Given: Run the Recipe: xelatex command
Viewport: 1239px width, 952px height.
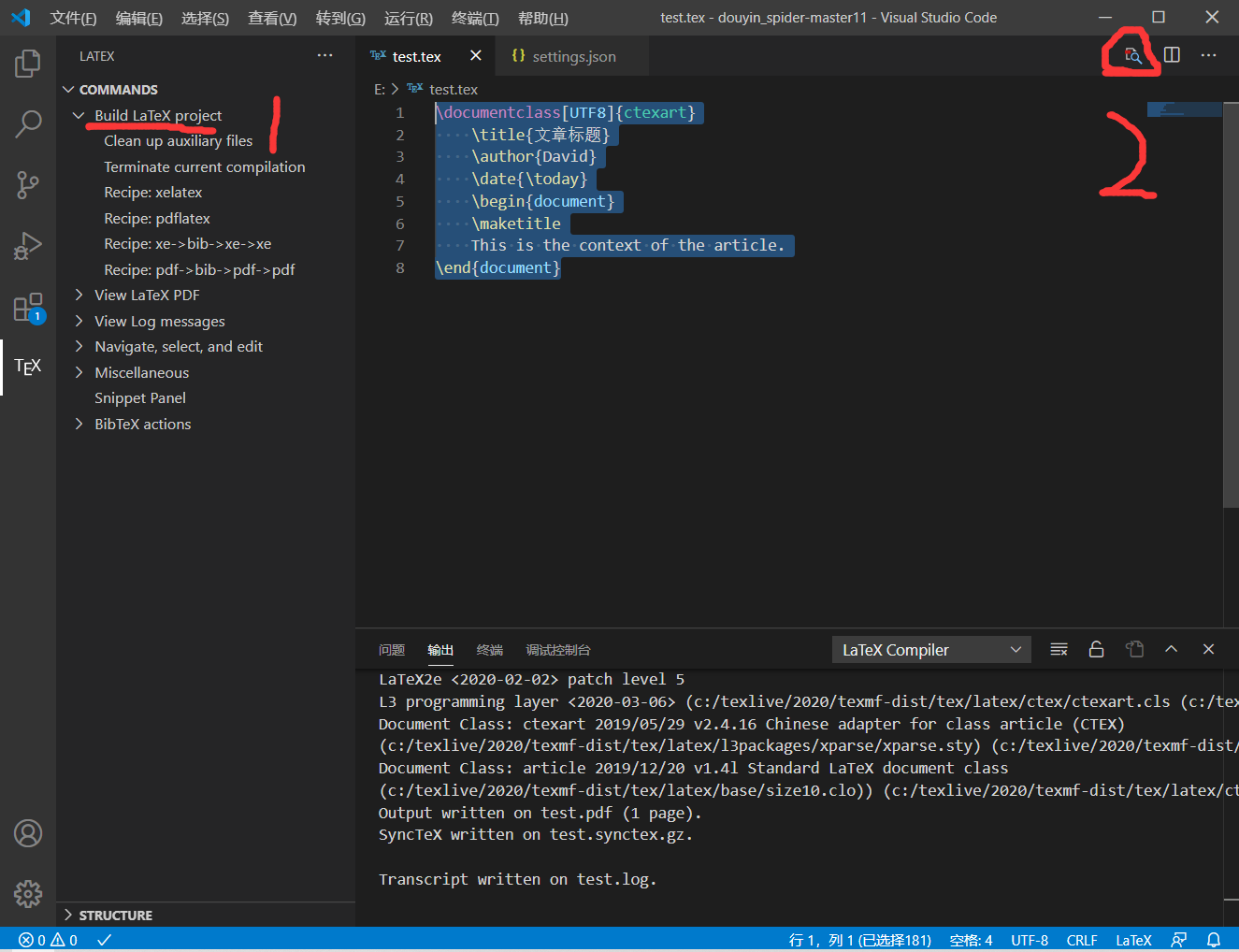Looking at the screenshot, I should [155, 192].
